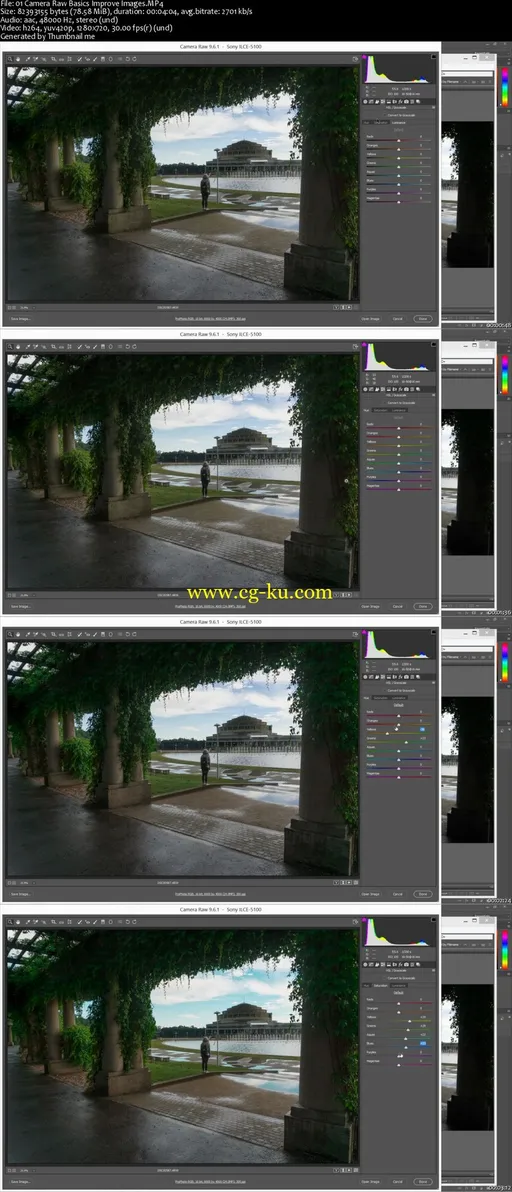Select the Adjustment Brush in the last frame
Image resolution: width=512 pixels, height=1192 pixels.
point(95,921)
